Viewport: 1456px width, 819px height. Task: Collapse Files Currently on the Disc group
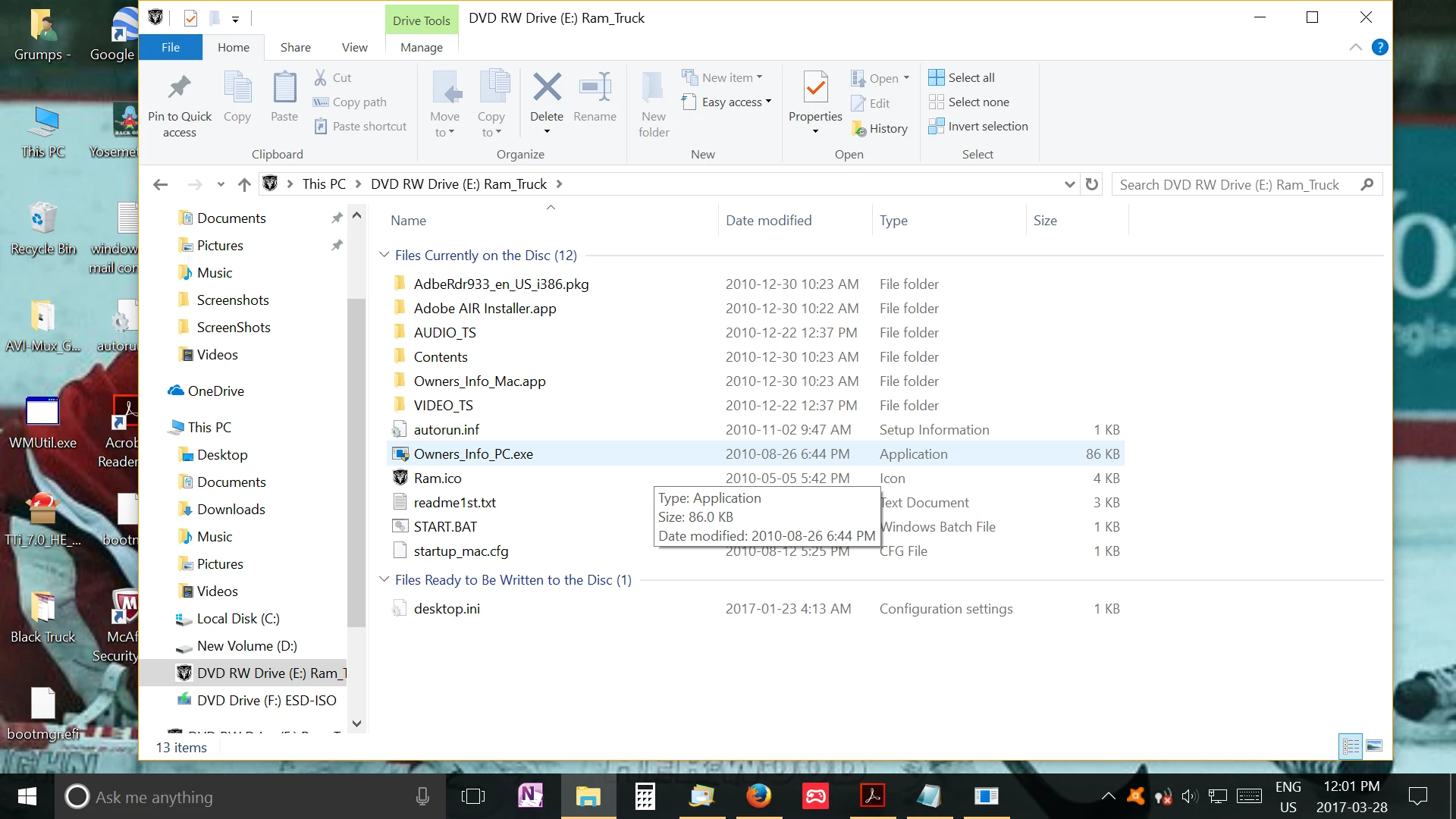click(384, 256)
